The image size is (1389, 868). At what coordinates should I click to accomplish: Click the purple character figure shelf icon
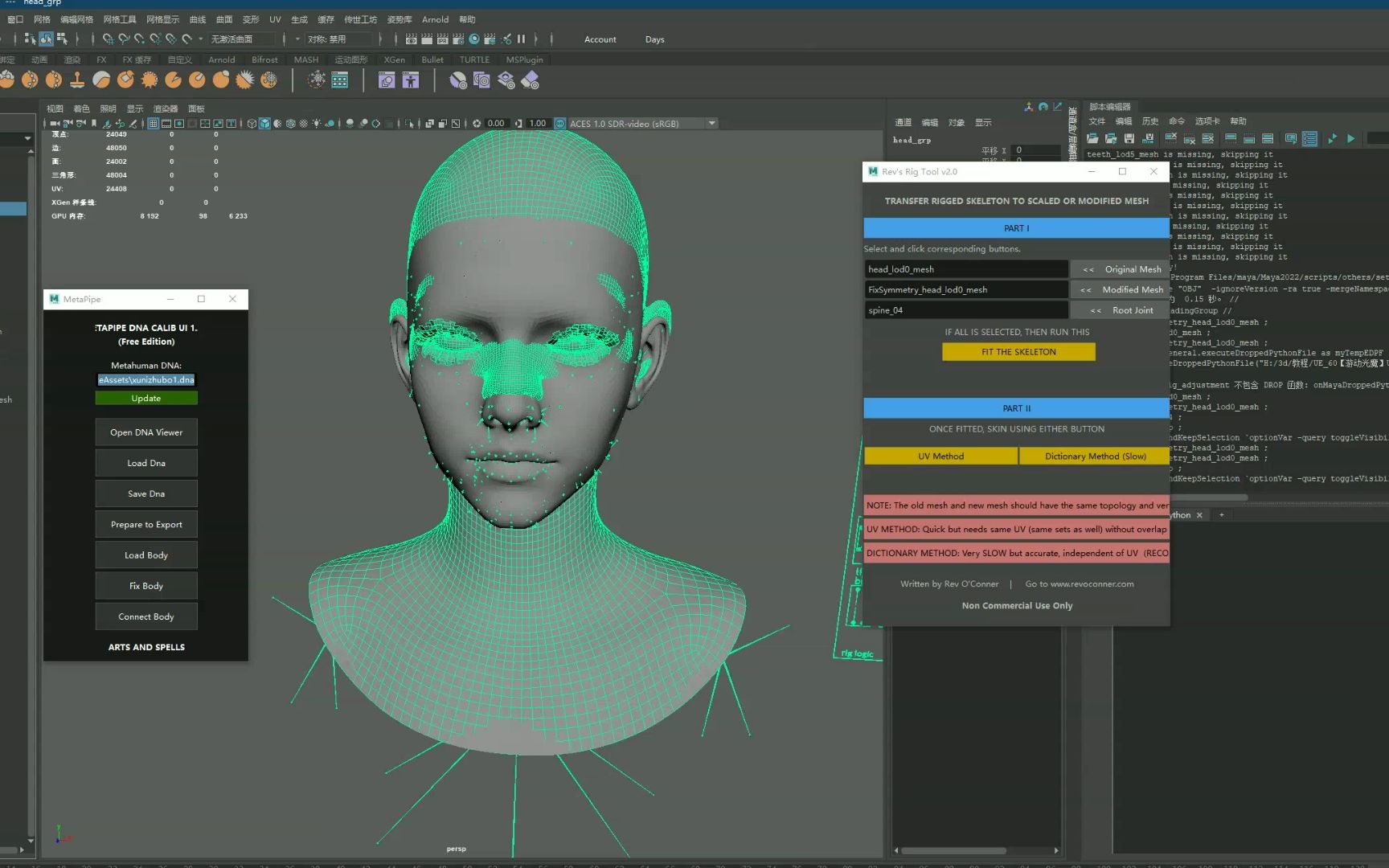411,80
